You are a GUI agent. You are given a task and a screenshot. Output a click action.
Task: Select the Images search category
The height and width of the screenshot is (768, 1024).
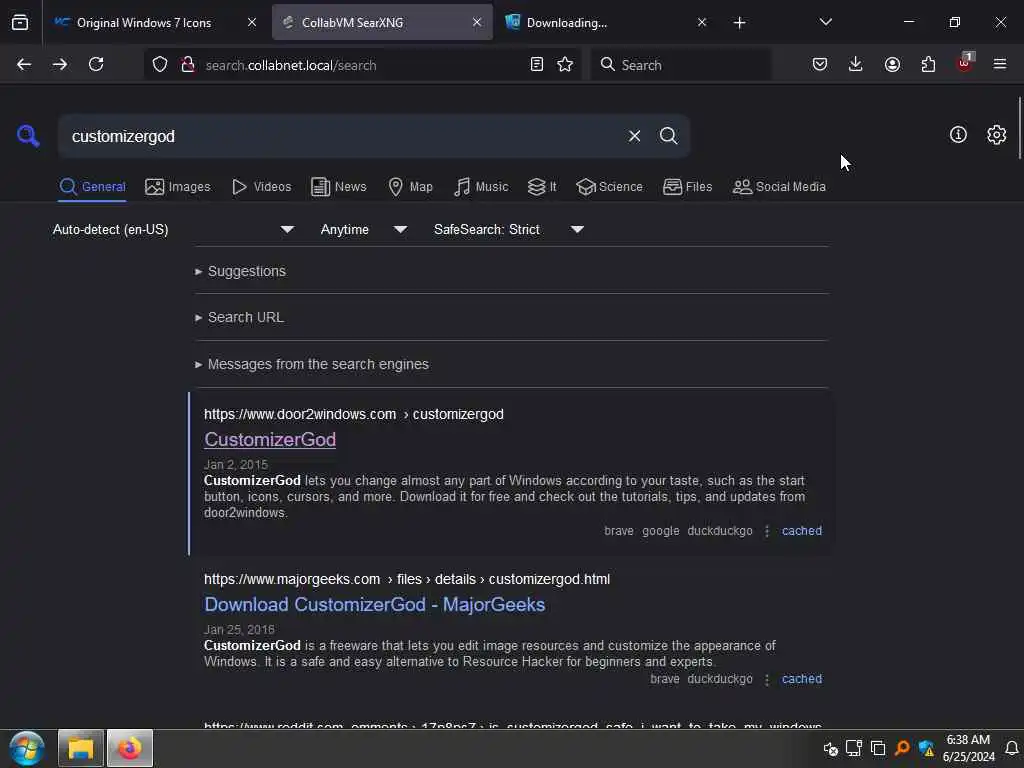tap(178, 187)
